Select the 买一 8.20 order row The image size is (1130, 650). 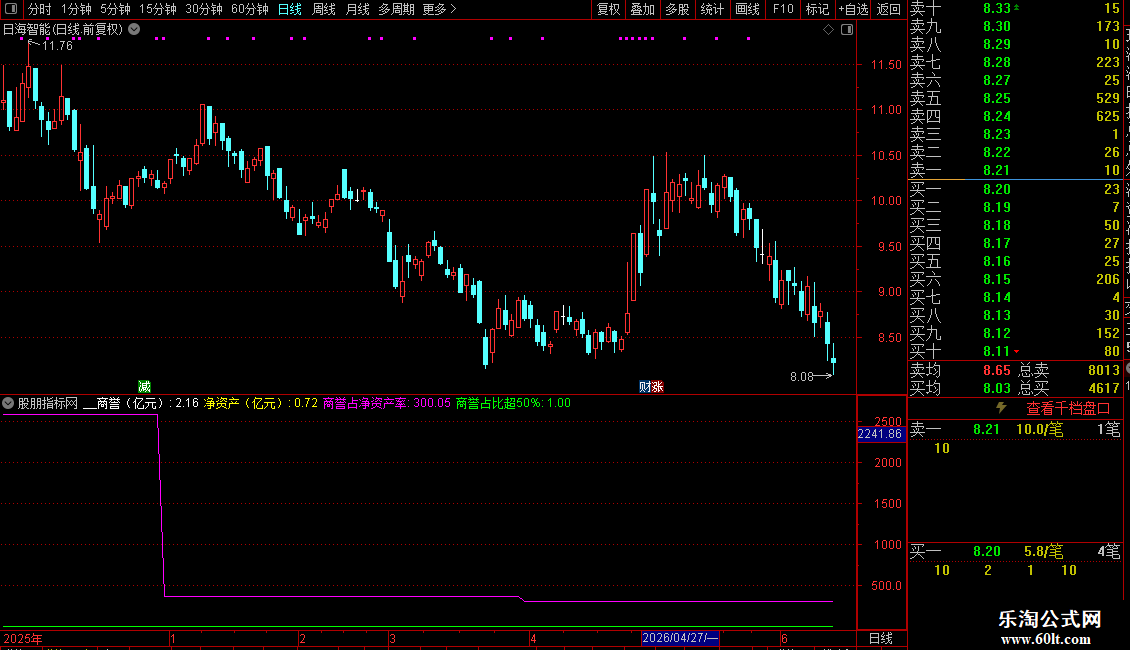click(1015, 189)
